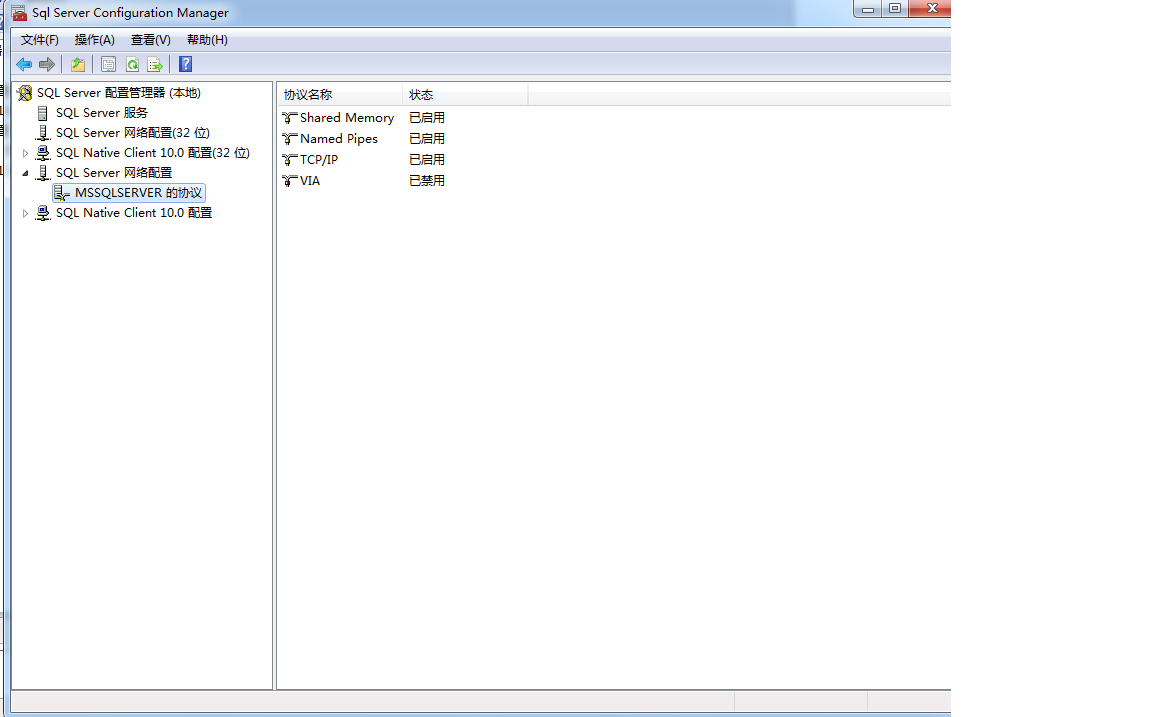Select TCP/IP protocol icon

289,159
